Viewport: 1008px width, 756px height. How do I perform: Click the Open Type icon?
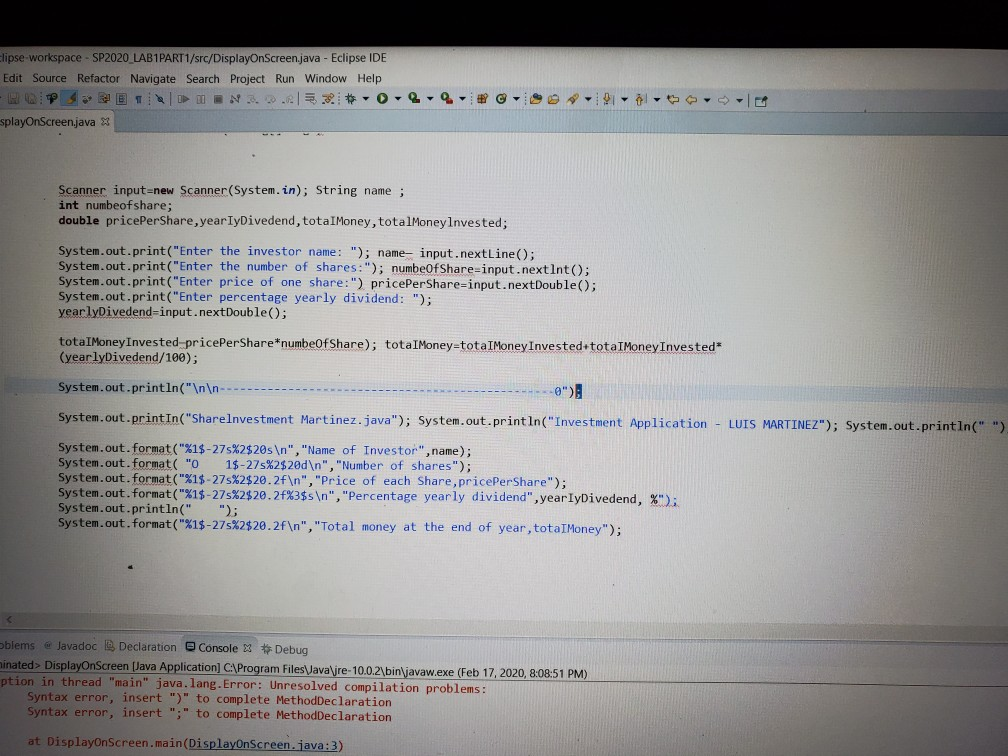coord(536,99)
